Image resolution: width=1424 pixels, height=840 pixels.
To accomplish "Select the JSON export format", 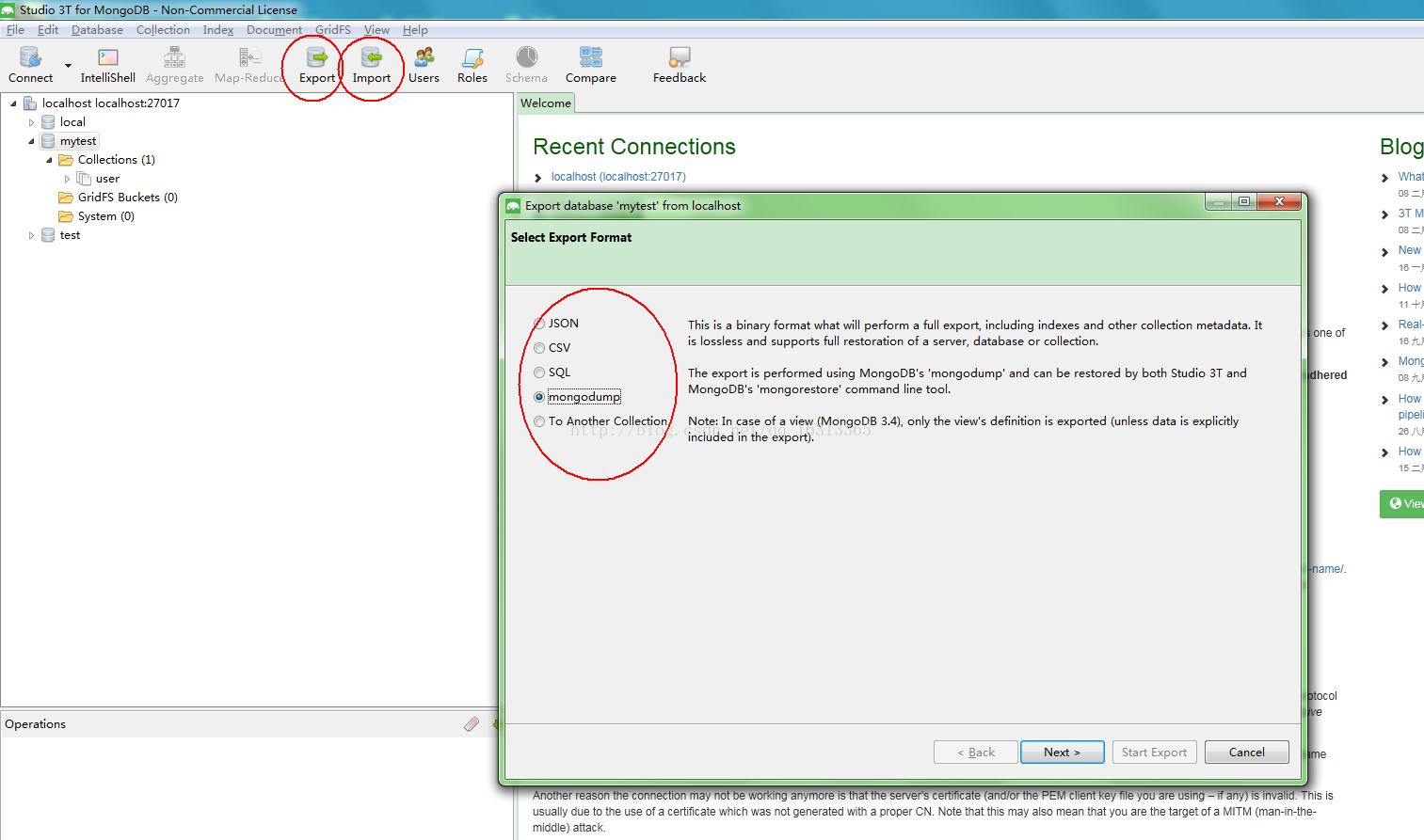I will [x=539, y=324].
